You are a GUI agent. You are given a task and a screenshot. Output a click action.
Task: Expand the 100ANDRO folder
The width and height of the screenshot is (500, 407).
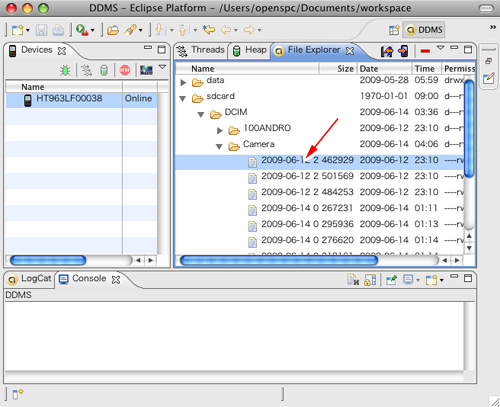pyautogui.click(x=220, y=130)
